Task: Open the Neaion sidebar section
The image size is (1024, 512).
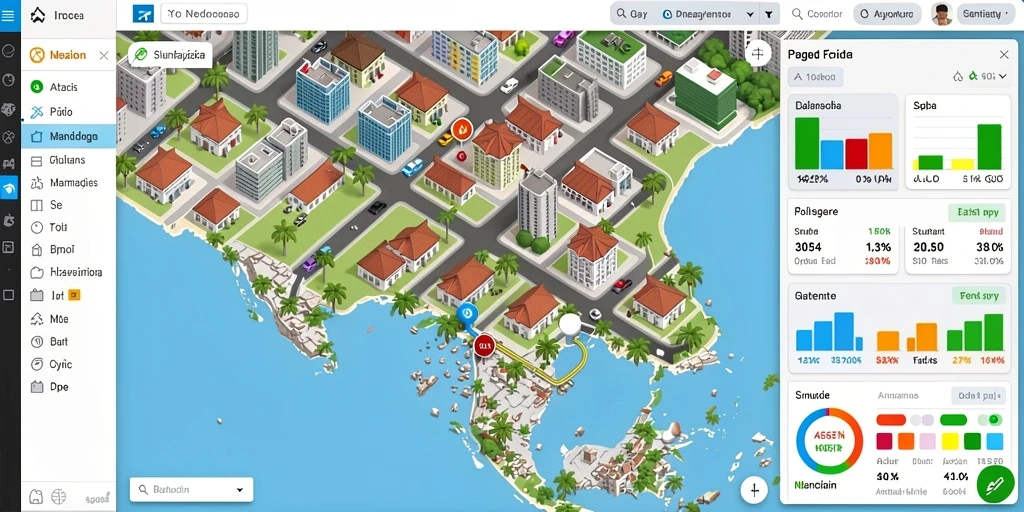Action: 68,56
